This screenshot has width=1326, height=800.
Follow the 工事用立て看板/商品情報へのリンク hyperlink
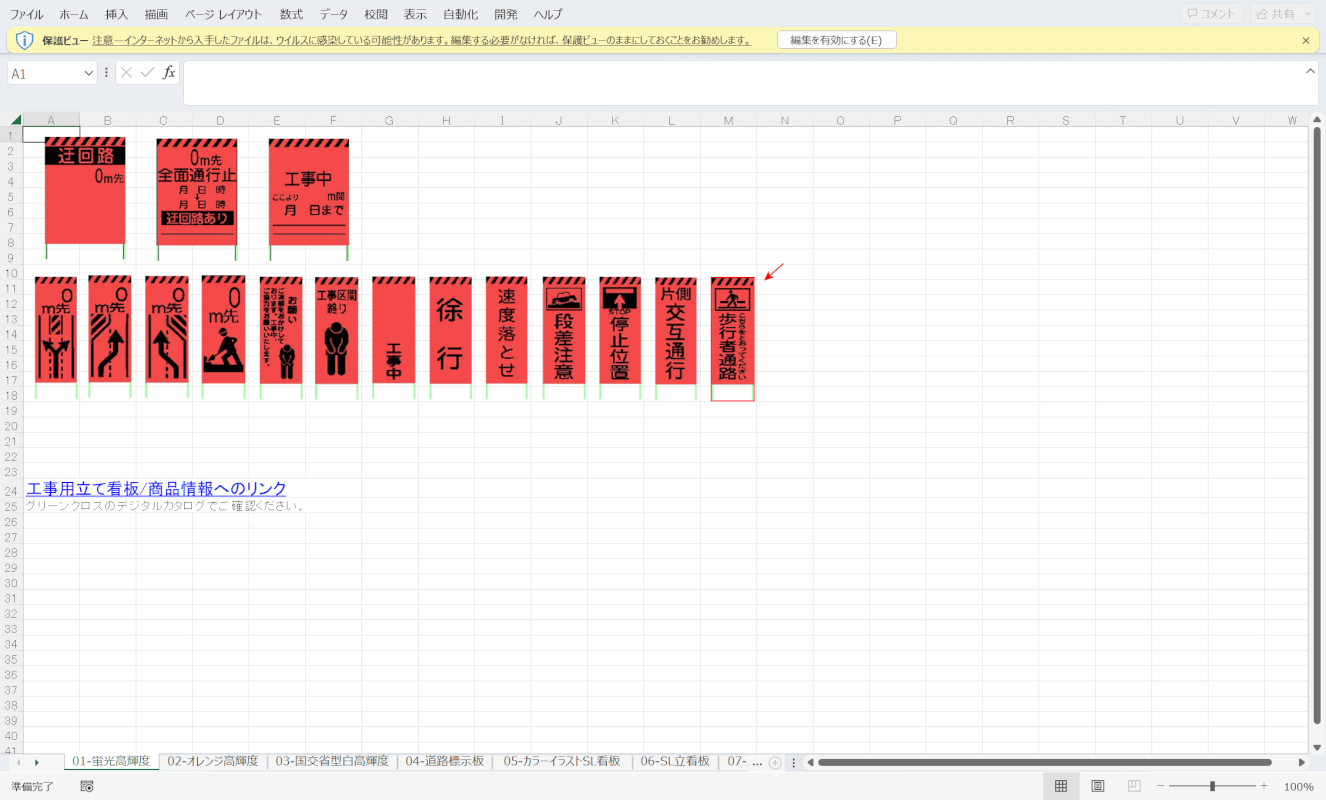156,489
